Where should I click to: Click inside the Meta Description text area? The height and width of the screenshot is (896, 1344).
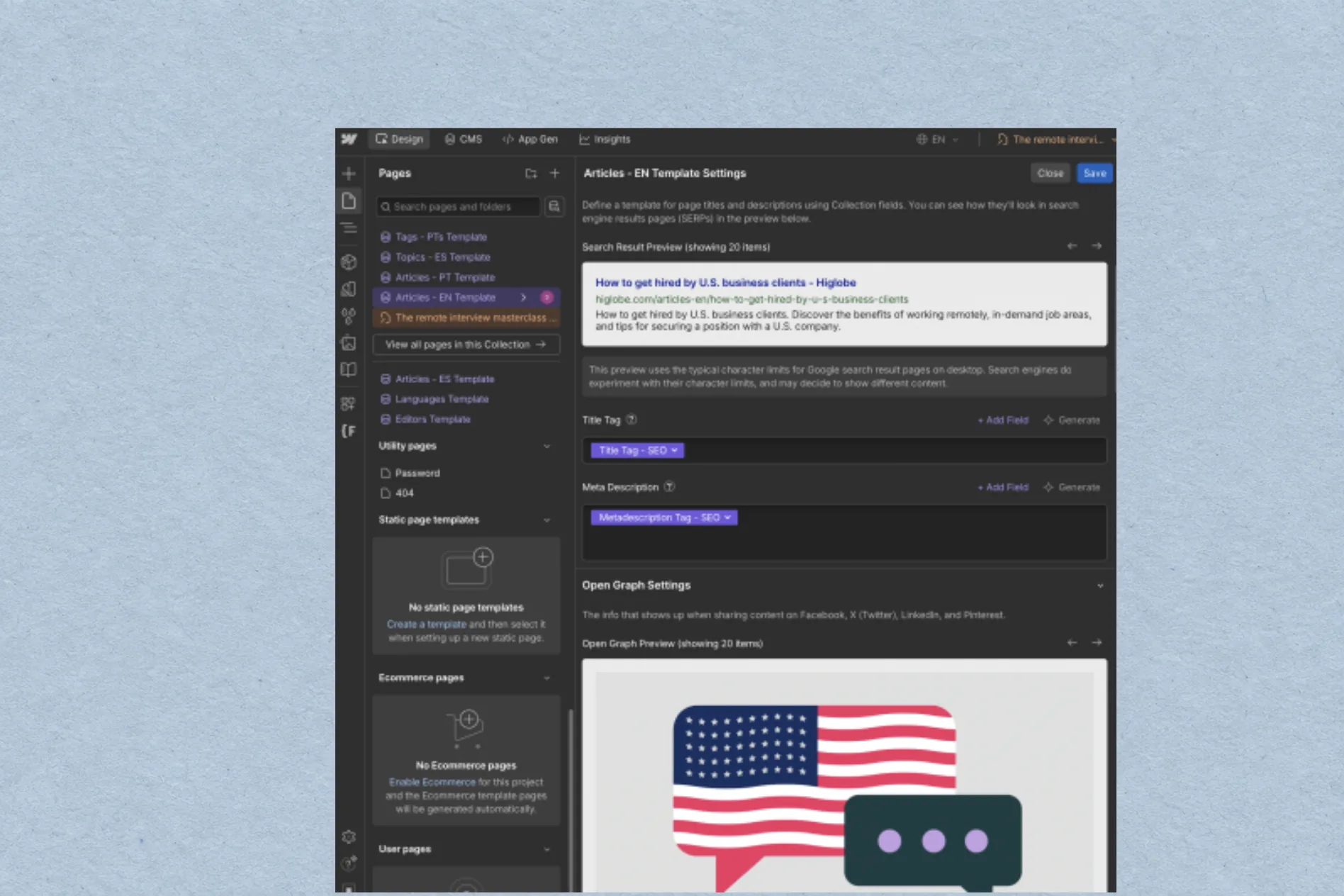coord(844,533)
